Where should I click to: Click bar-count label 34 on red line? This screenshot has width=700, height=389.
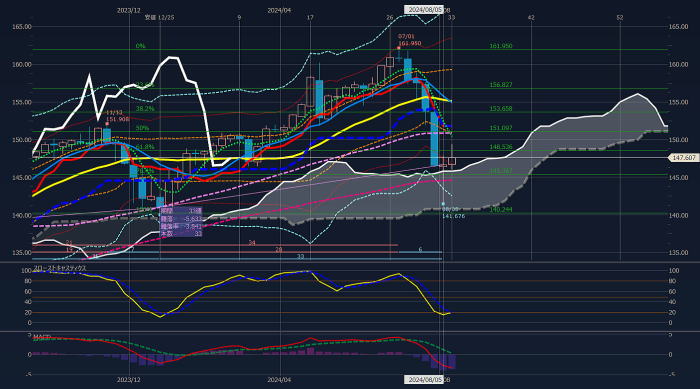click(252, 243)
